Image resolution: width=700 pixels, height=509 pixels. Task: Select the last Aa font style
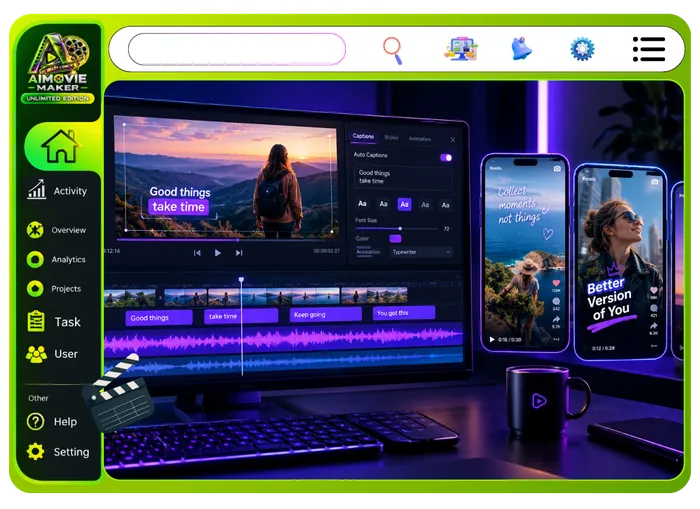pyautogui.click(x=445, y=205)
